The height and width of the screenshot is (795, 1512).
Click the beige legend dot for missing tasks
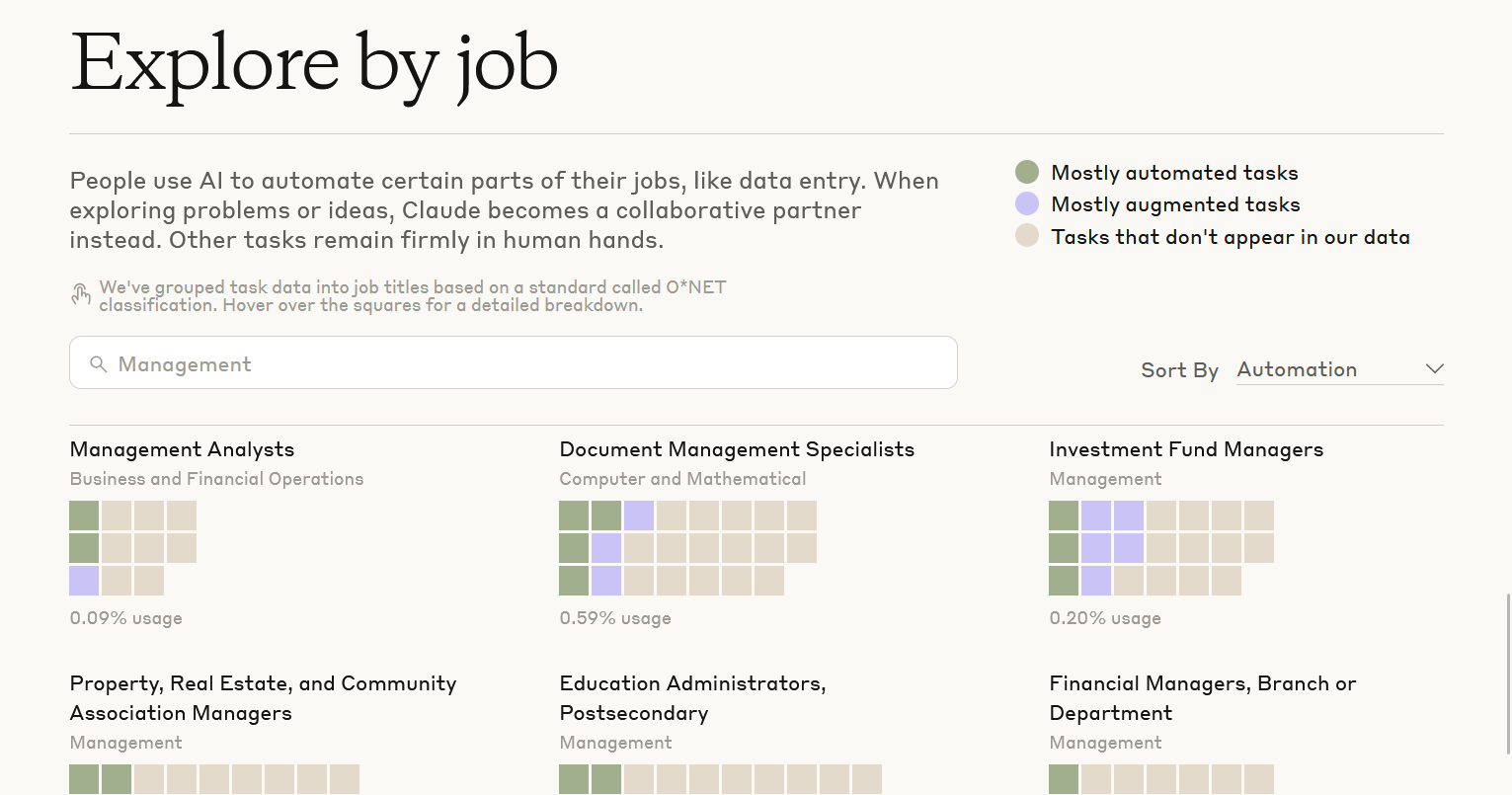pos(1027,236)
